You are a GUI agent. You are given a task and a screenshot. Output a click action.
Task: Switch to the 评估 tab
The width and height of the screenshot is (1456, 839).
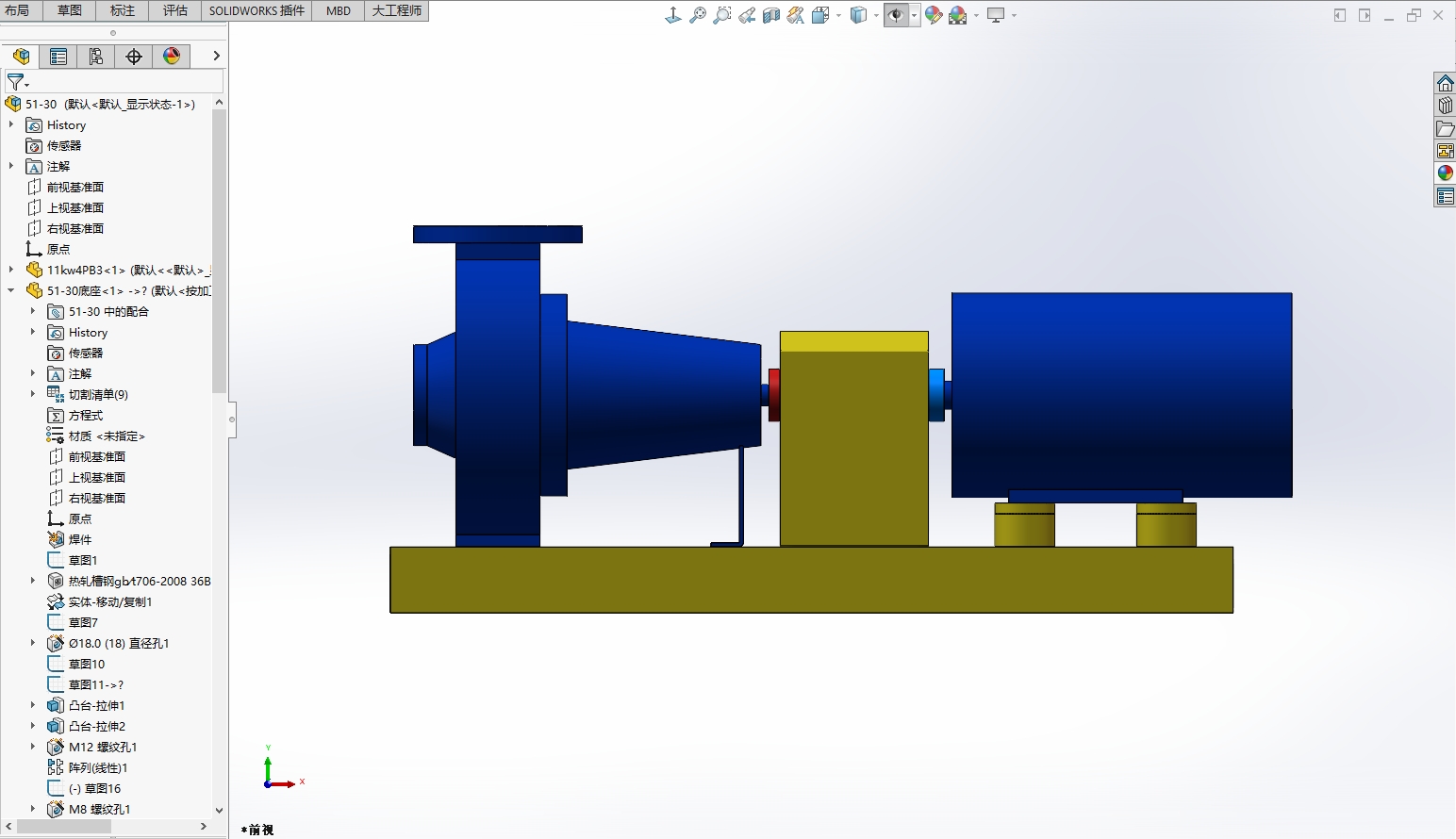pyautogui.click(x=175, y=10)
